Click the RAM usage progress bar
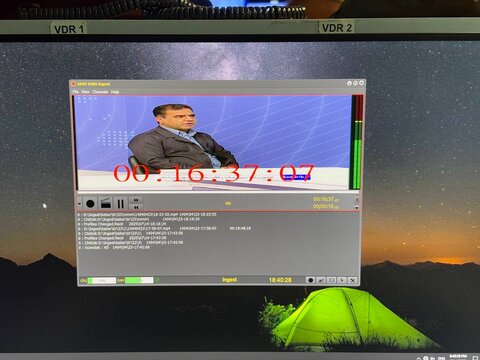480x360 pixels. click(x=139, y=280)
